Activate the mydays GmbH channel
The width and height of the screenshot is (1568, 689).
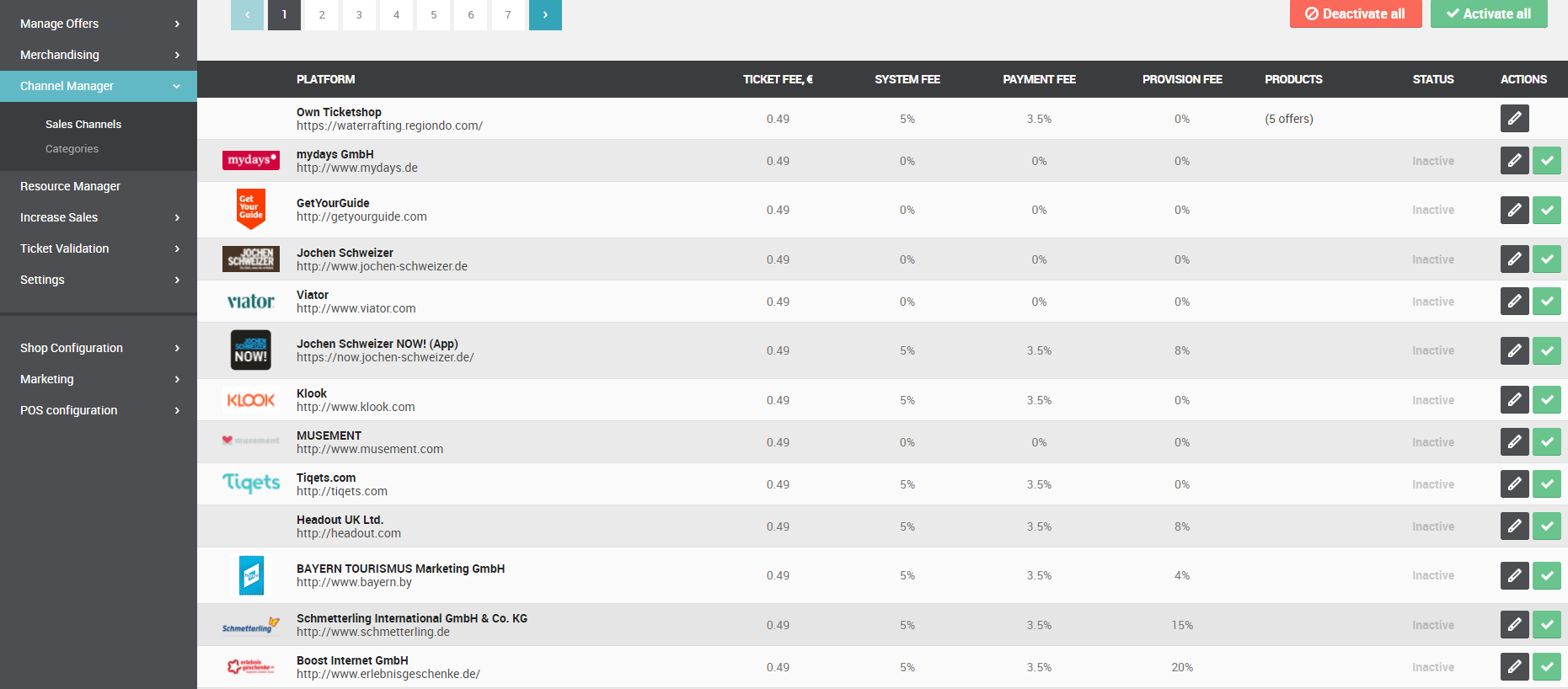[1547, 161]
